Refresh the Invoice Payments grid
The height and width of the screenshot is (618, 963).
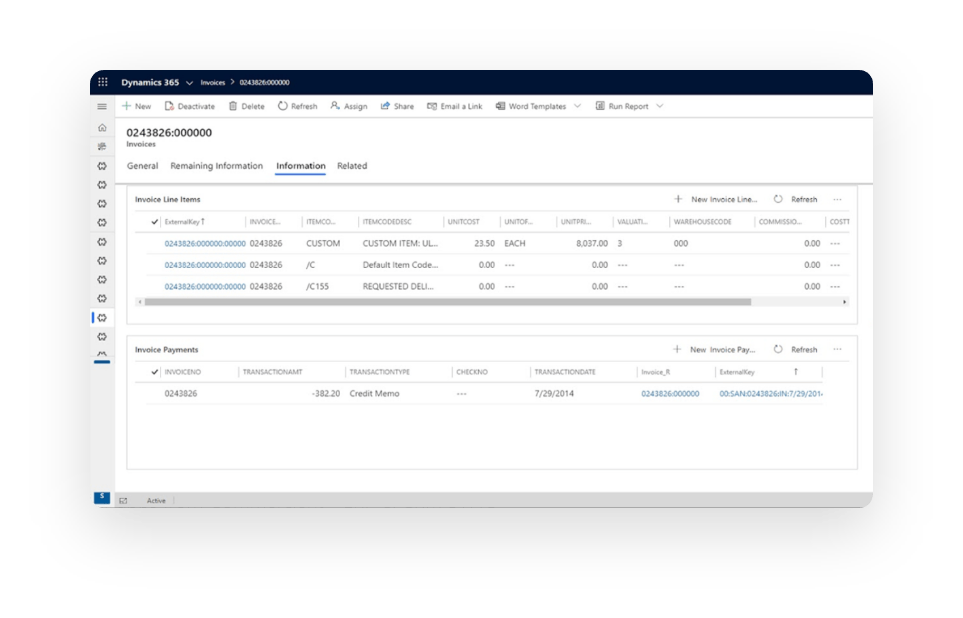click(795, 350)
